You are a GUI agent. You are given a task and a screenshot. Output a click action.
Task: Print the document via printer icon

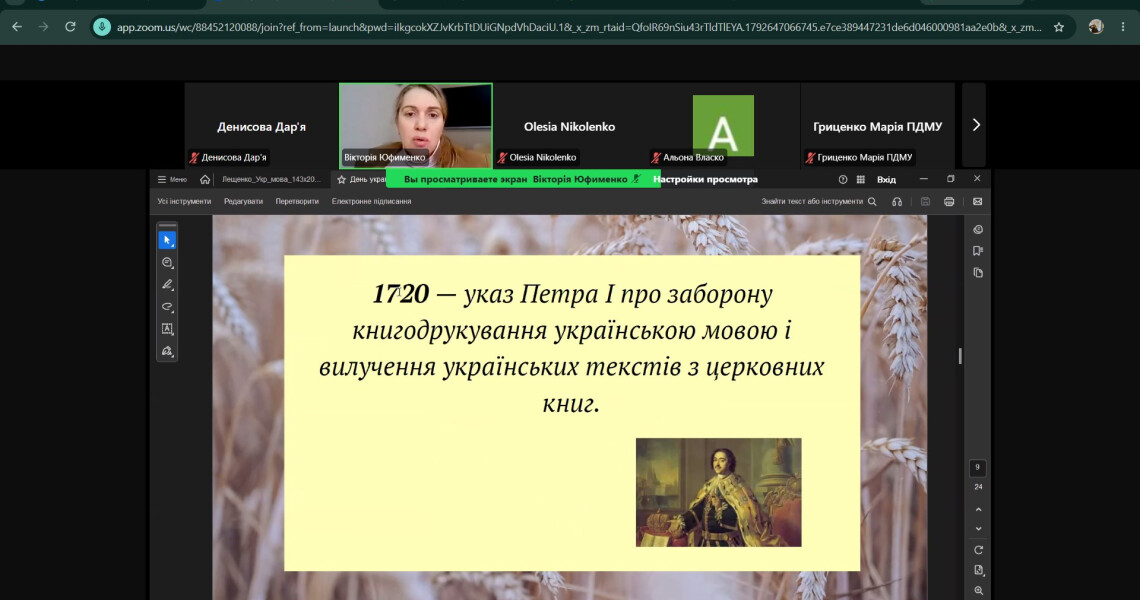pos(949,201)
